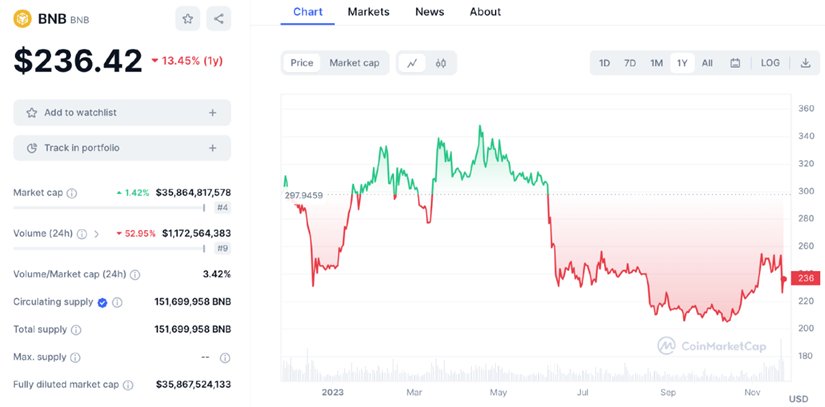825x407 pixels.
Task: Click the Market cap rank slider bar
Action: click(x=109, y=208)
